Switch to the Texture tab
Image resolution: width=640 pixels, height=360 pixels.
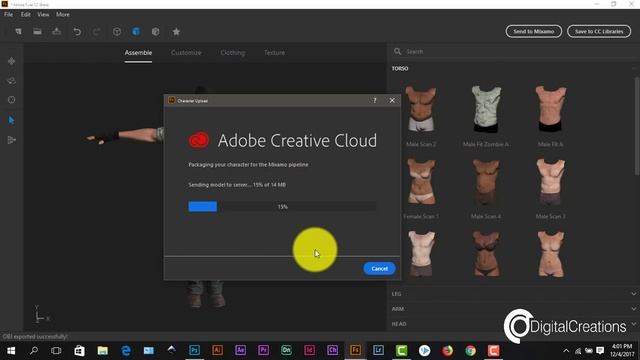coord(274,53)
